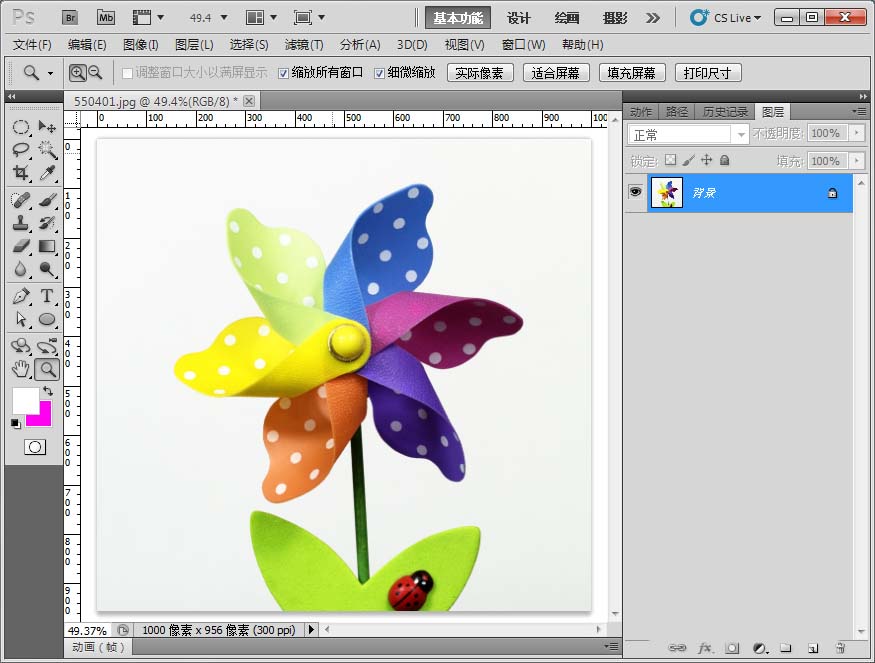The height and width of the screenshot is (663, 875).
Task: Click the add layer style fx icon
Action: (x=704, y=648)
